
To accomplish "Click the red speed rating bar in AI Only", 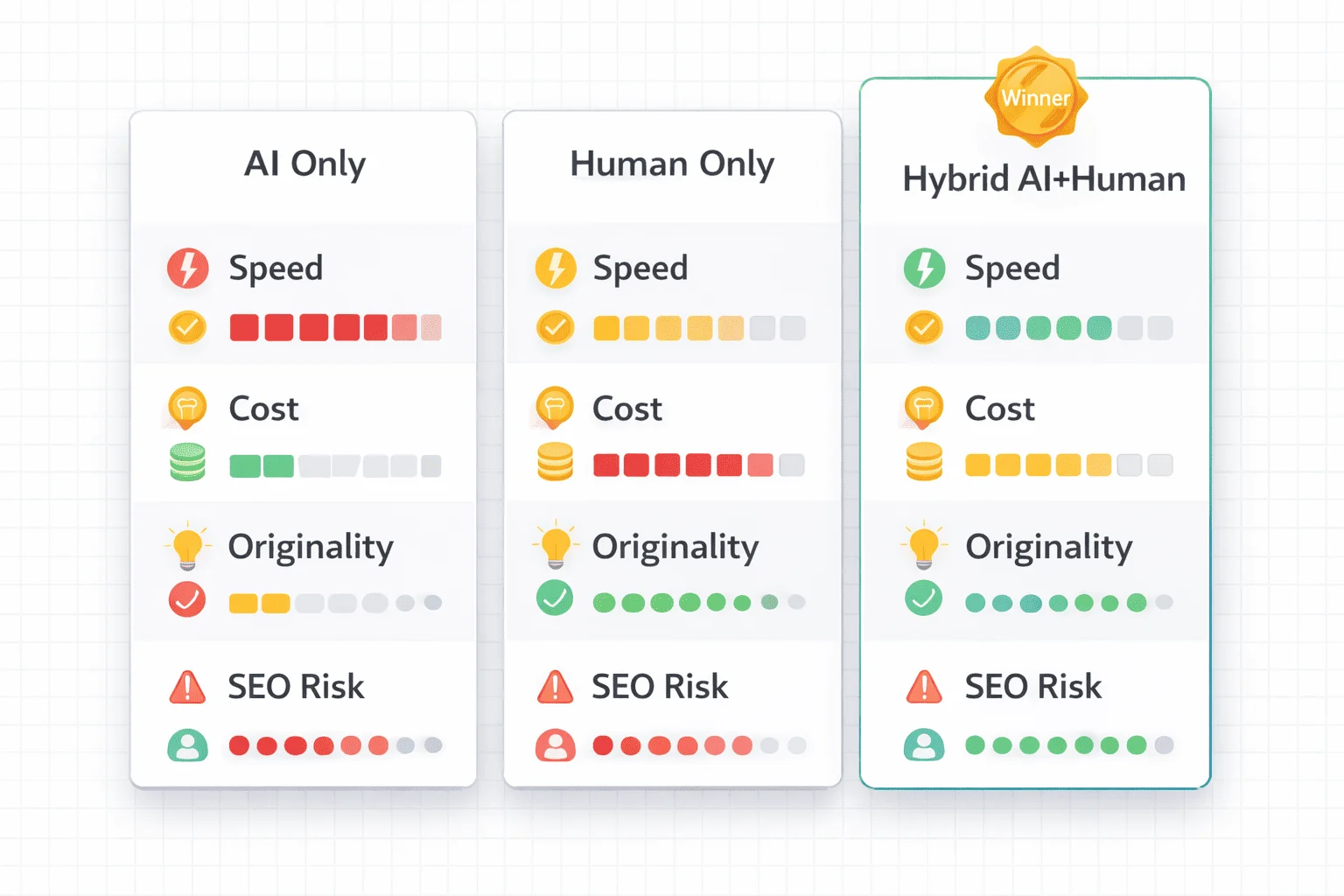I will coord(335,328).
